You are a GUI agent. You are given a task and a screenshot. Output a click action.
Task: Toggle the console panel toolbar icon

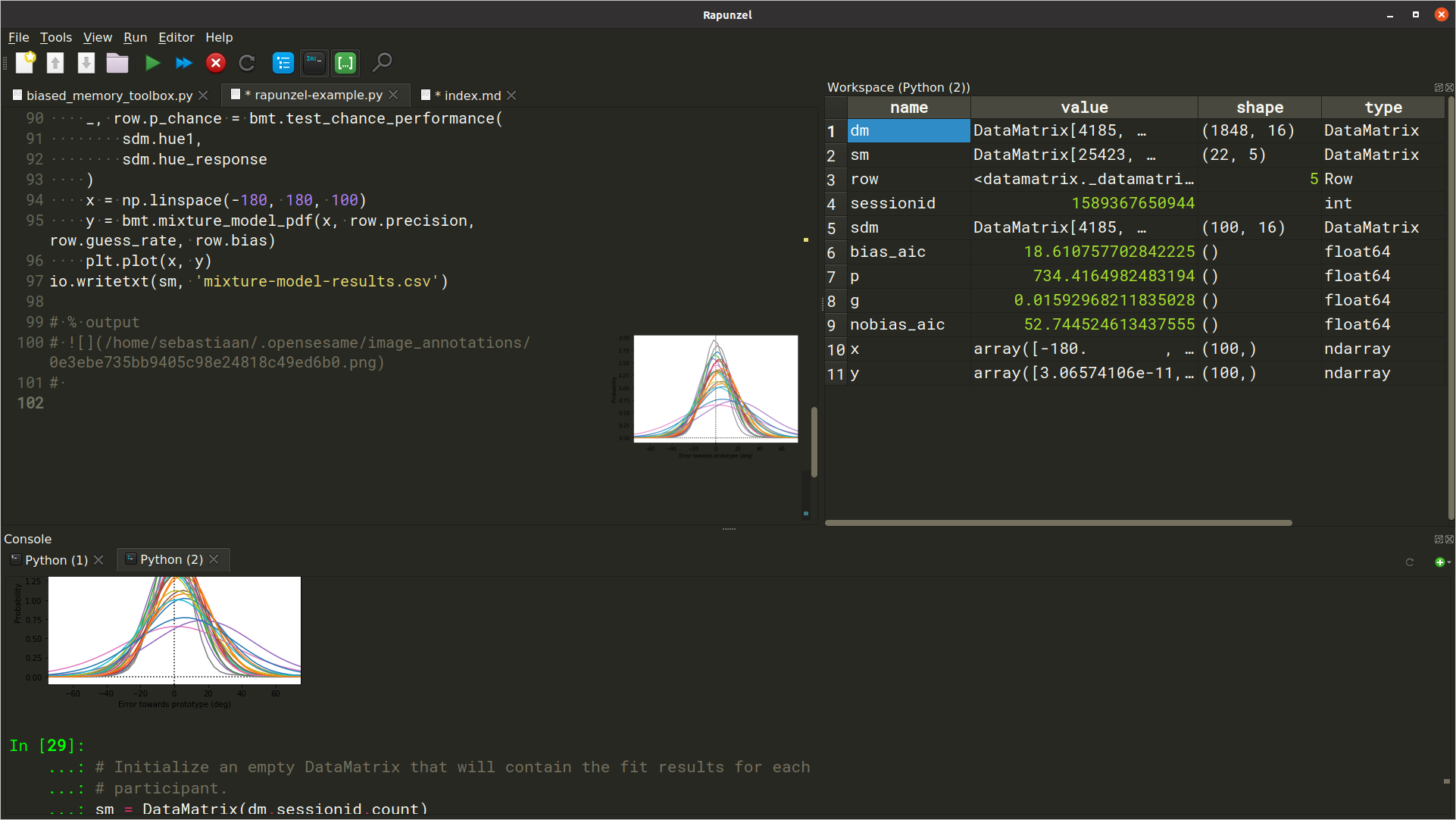pos(314,63)
